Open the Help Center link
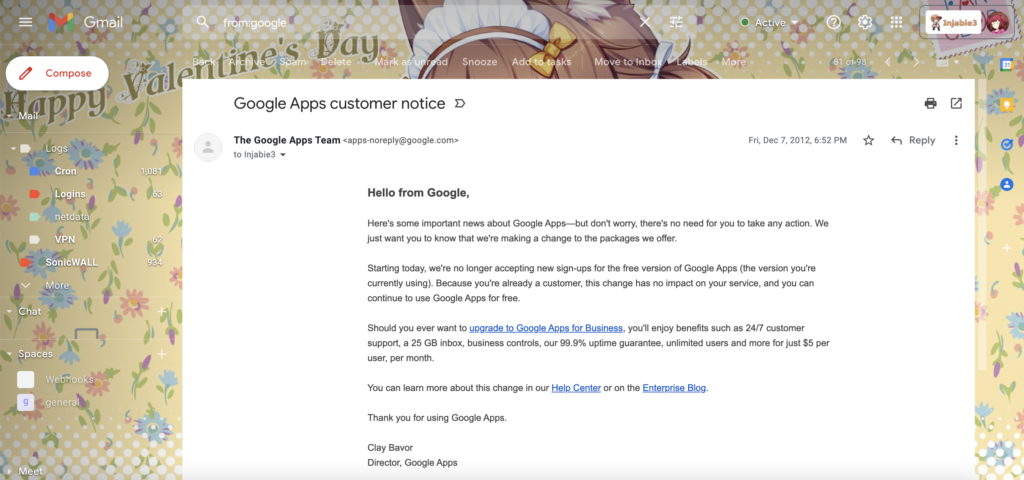Screen dimensions: 1024x480 [x=576, y=388]
